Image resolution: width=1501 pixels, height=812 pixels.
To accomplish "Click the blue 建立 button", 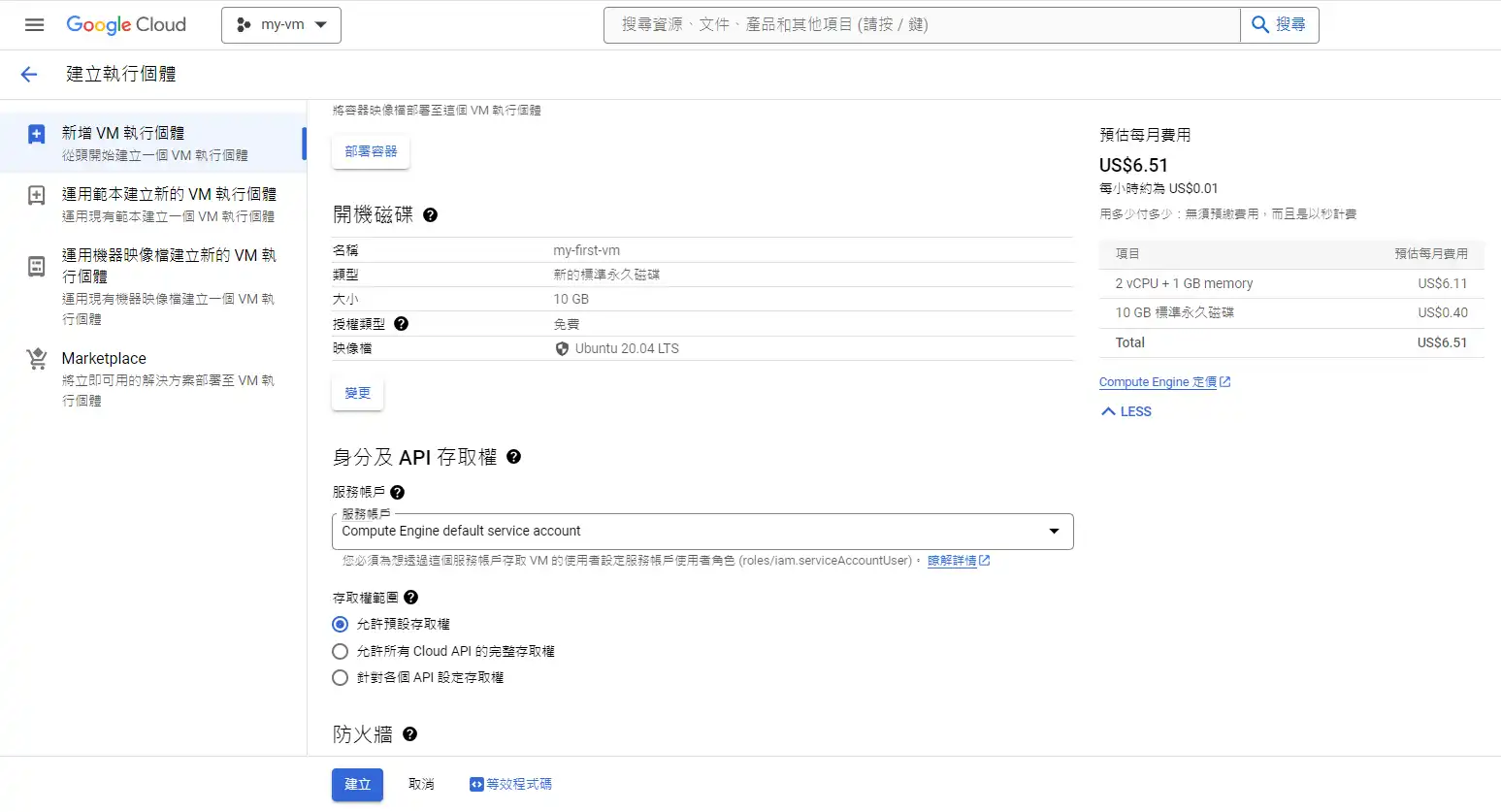I will 357,785.
